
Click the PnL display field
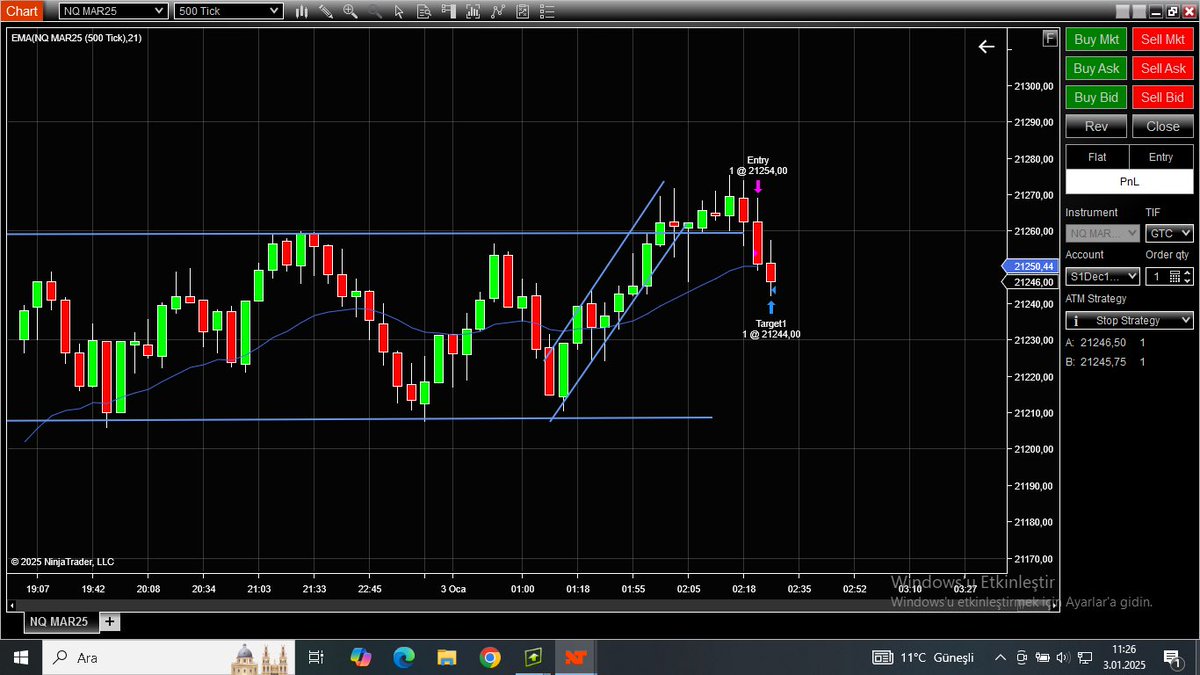click(1130, 182)
